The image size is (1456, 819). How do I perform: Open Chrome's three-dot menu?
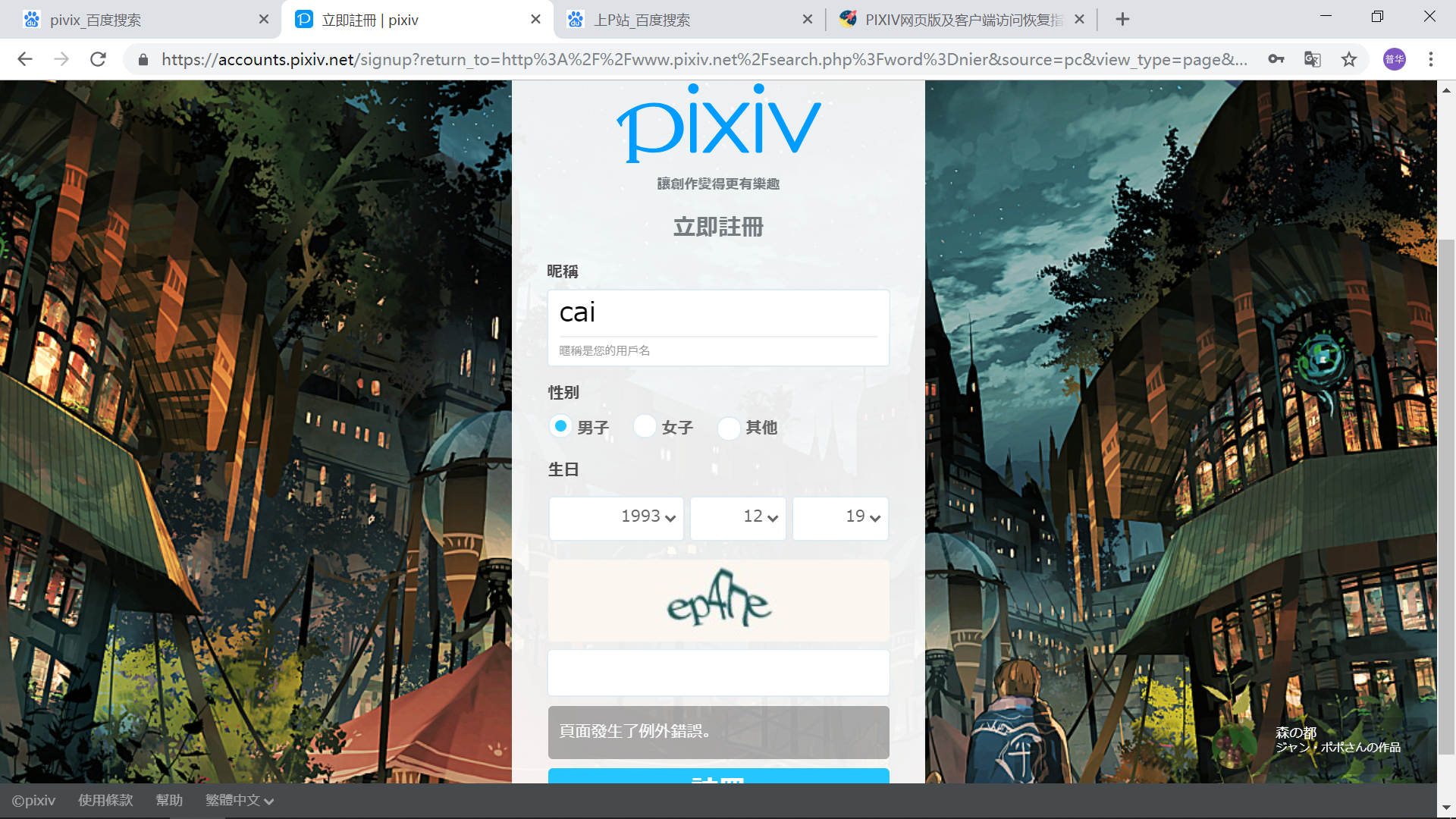click(1430, 59)
